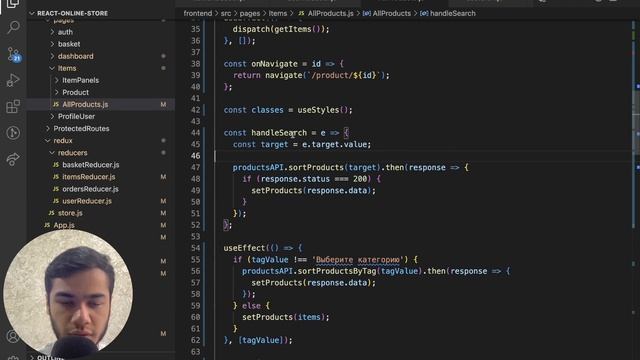Click 'useEffect' on line 54
The image size is (640, 360).
coord(244,248)
